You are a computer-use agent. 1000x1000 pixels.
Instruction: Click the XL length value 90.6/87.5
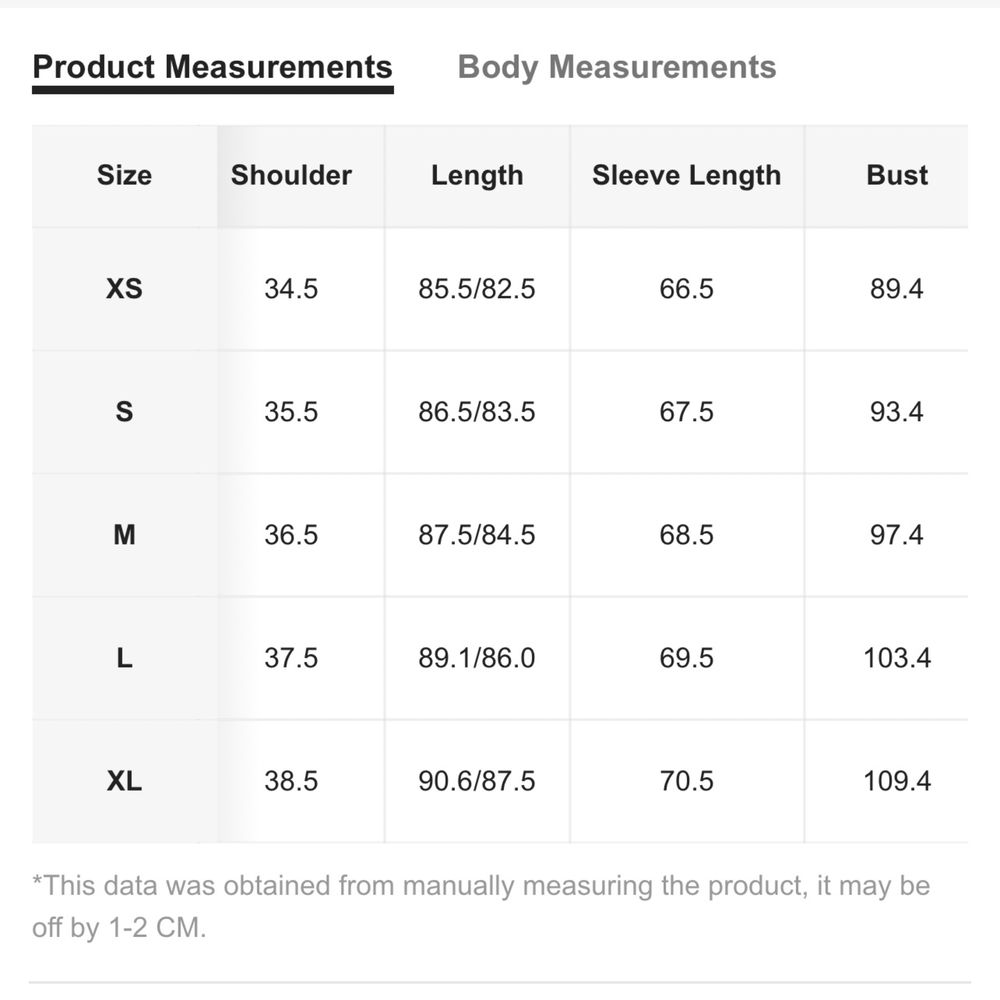477,781
